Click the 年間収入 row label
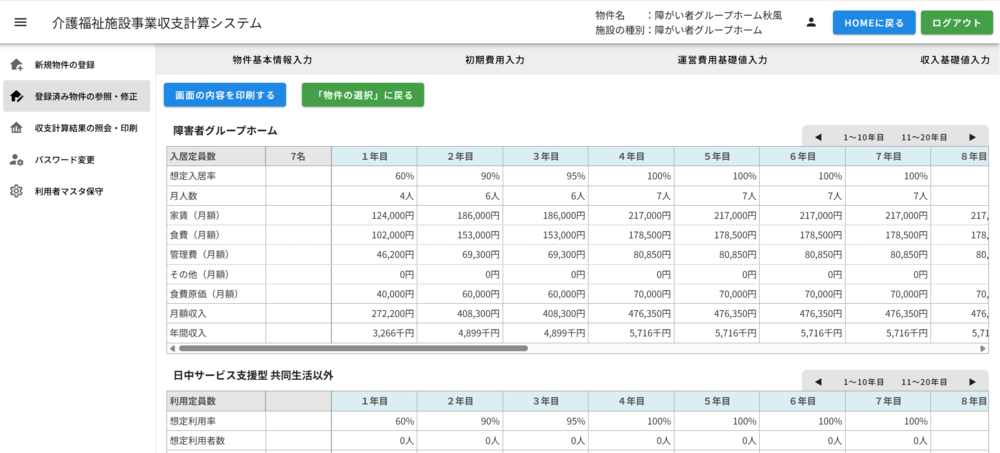1000x453 pixels. click(x=188, y=333)
